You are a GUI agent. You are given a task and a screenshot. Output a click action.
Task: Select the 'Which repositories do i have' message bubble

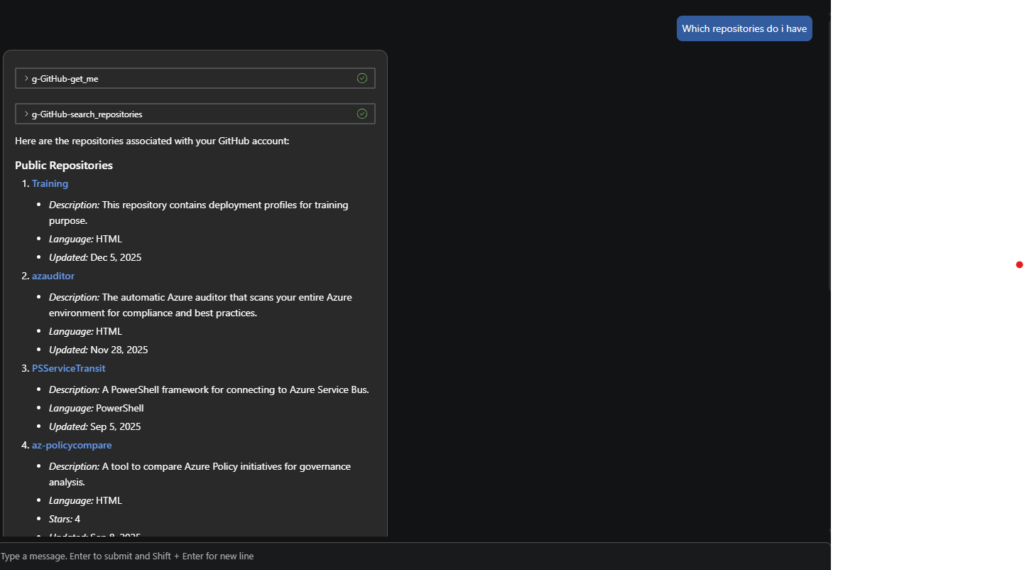point(744,29)
